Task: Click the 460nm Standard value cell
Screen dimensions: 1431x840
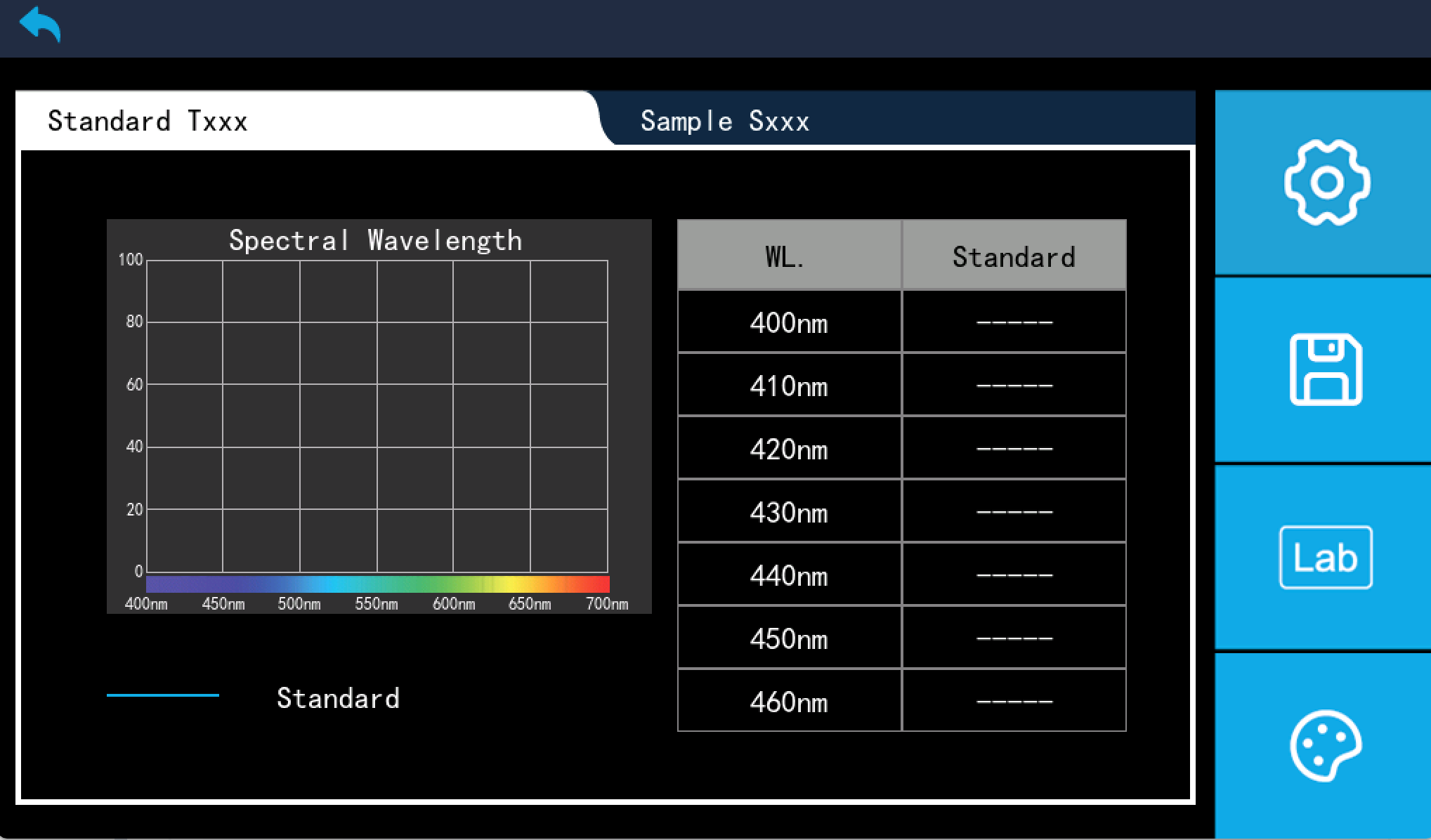Action: click(x=1014, y=702)
